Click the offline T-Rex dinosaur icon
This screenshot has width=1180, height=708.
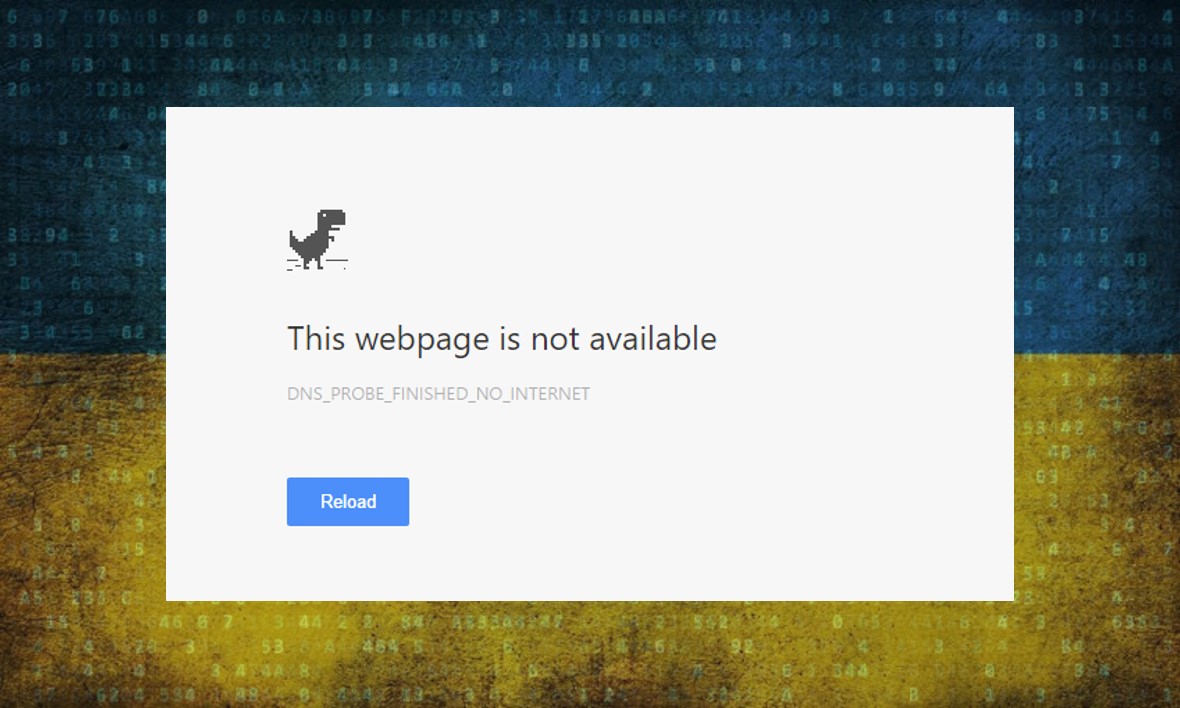coord(317,239)
